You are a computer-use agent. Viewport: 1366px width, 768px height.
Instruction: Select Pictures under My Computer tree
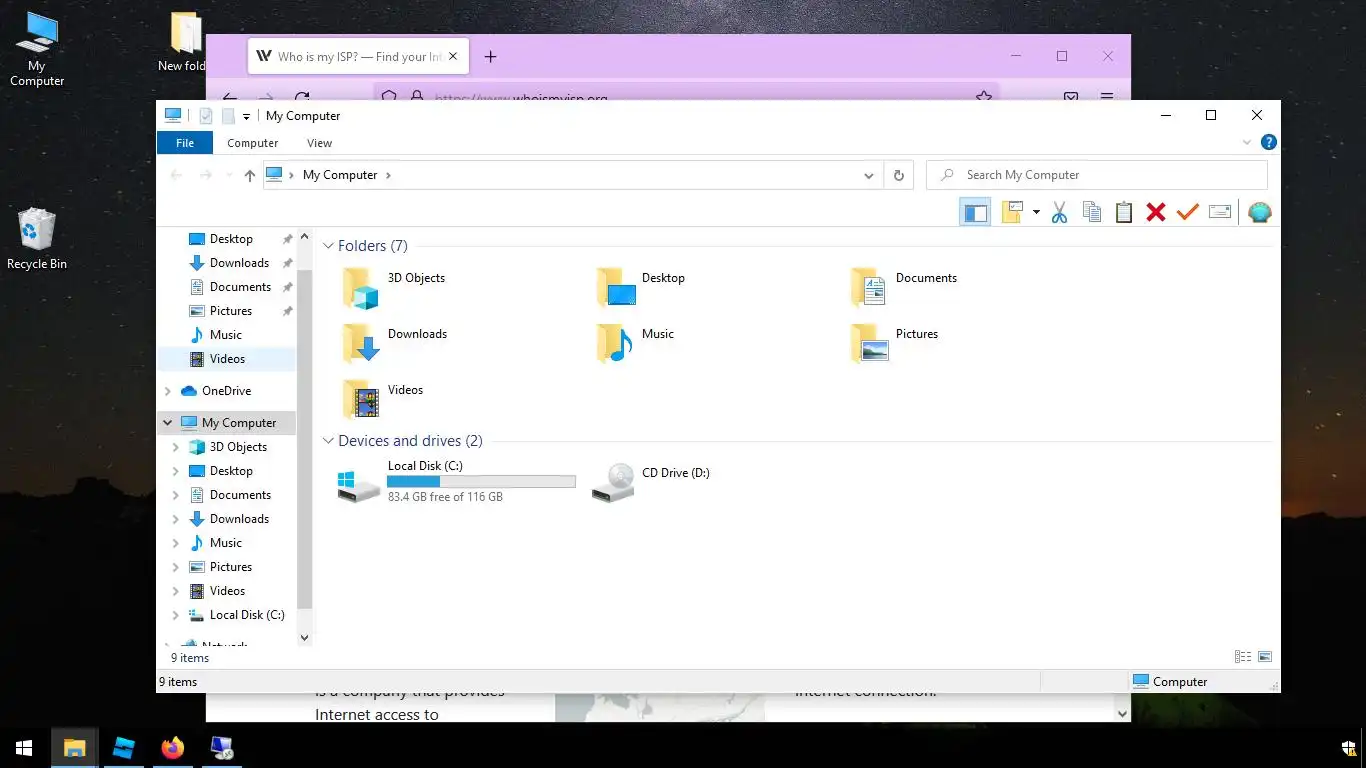[x=231, y=567]
